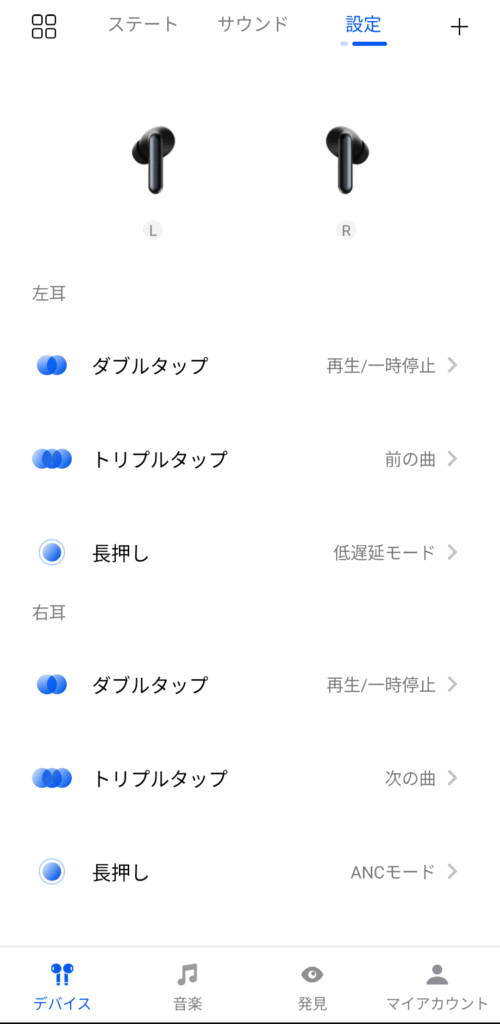
Task: Tap the L earbud indicator badge
Action: (153, 231)
